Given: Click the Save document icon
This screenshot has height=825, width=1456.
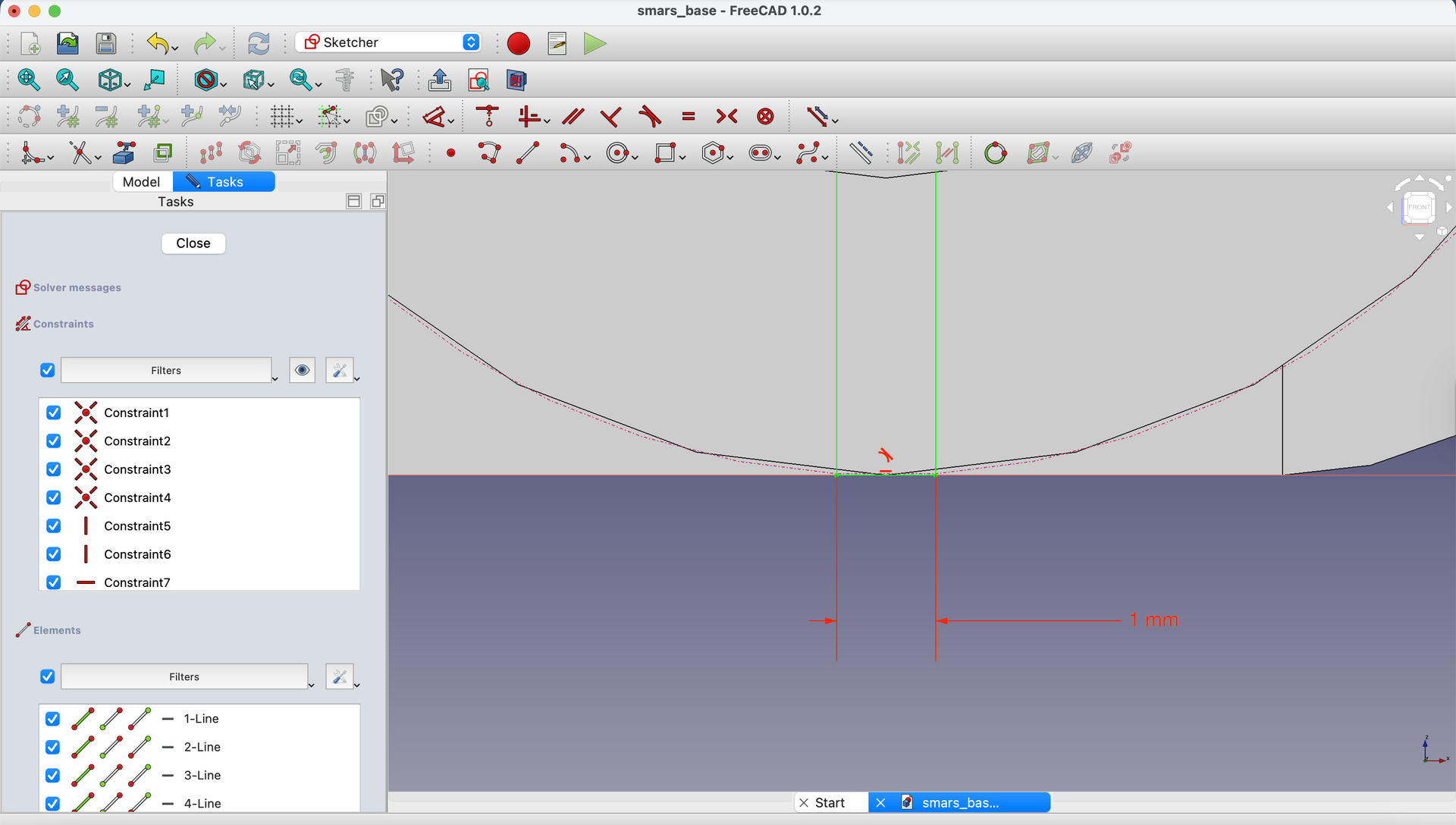Looking at the screenshot, I should (x=106, y=43).
